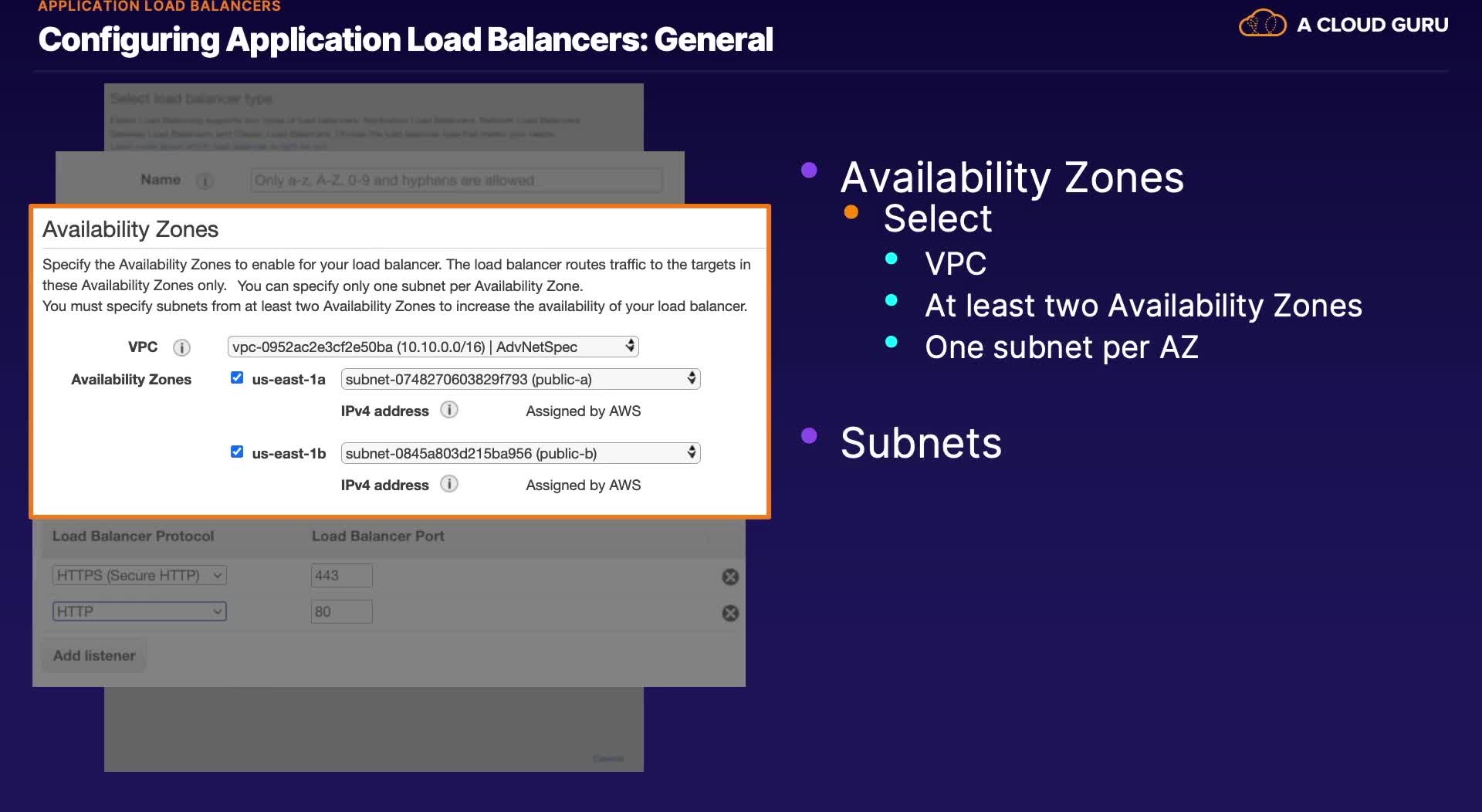This screenshot has height=812, width=1482.
Task: Remove the HTTP port 80 listener row
Action: [x=730, y=613]
